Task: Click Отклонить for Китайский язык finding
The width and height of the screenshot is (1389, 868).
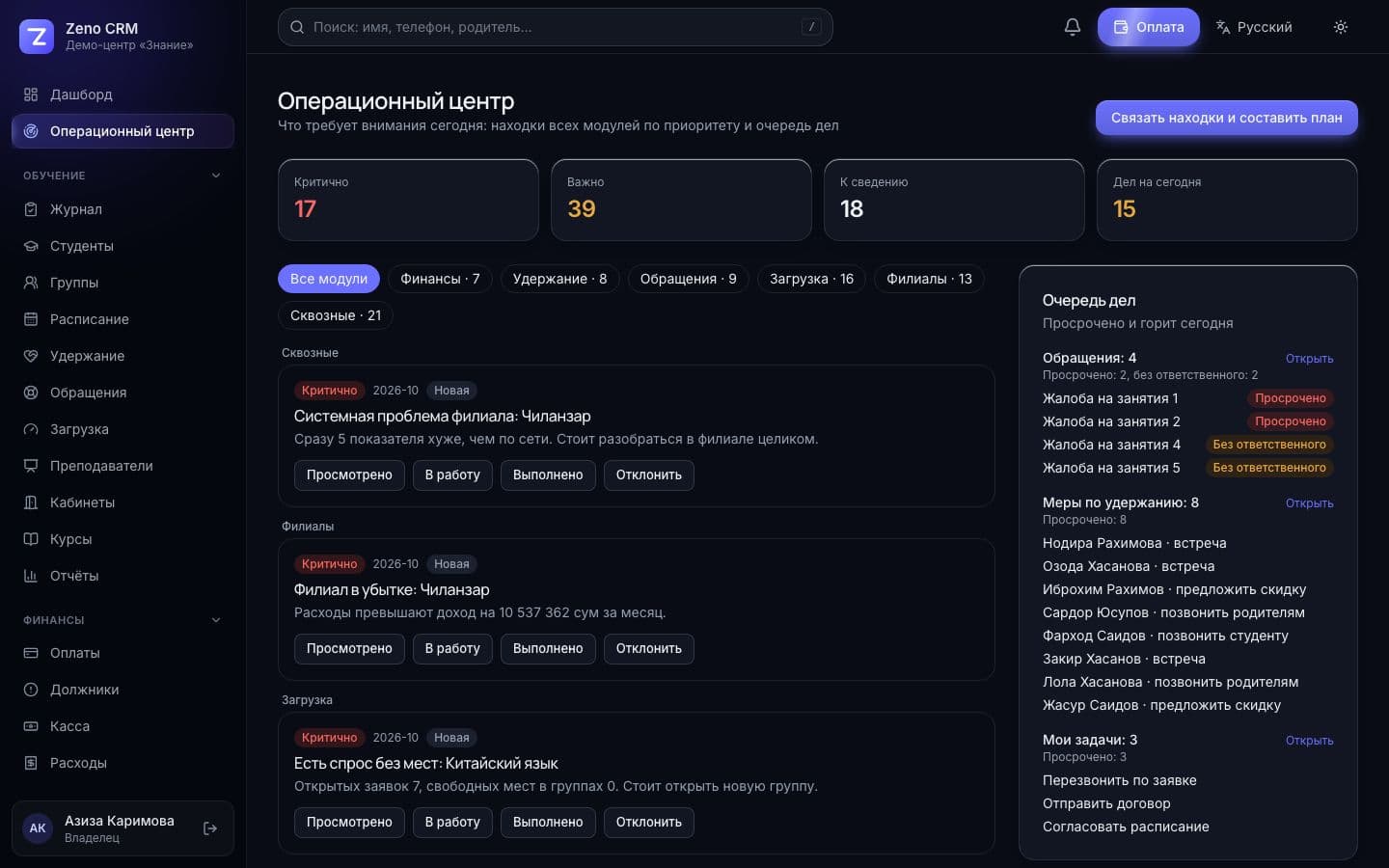Action: (649, 822)
